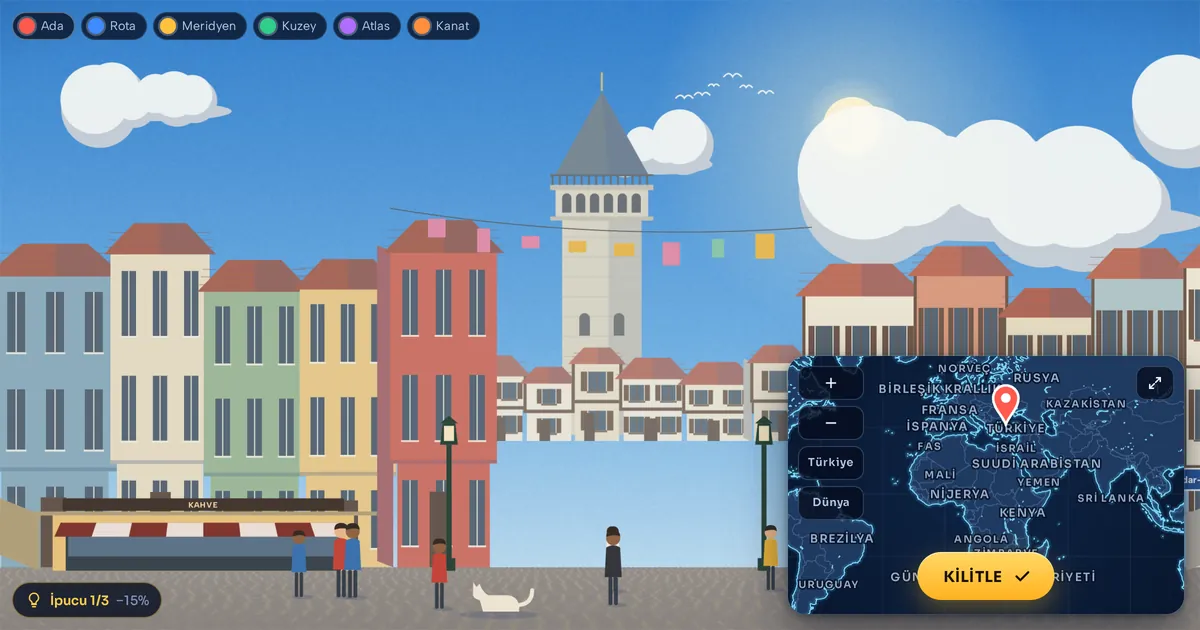Click the MALİ label on the map
This screenshot has height=630, width=1200.
(x=940, y=475)
